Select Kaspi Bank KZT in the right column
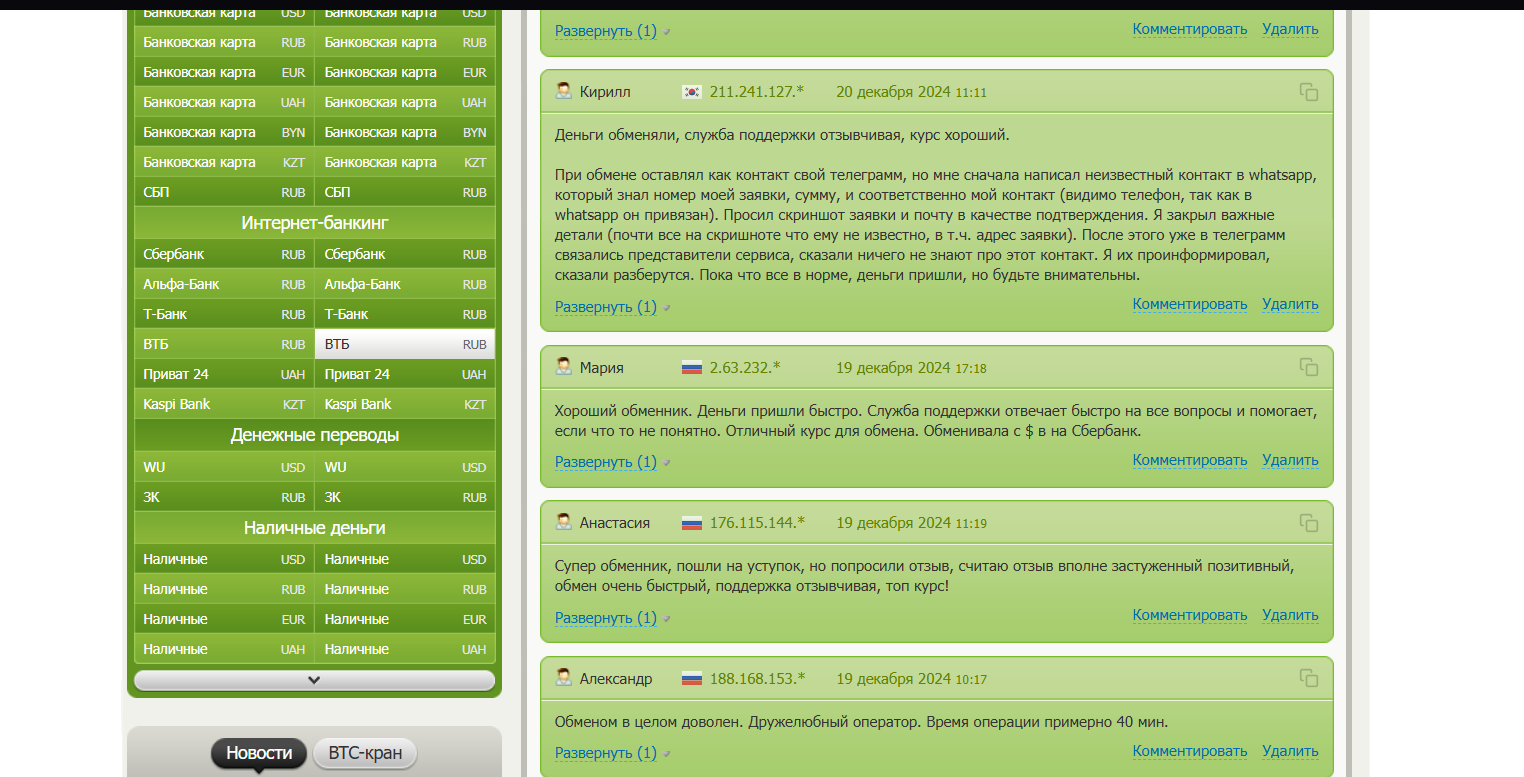The width and height of the screenshot is (1524, 777). 405,404
